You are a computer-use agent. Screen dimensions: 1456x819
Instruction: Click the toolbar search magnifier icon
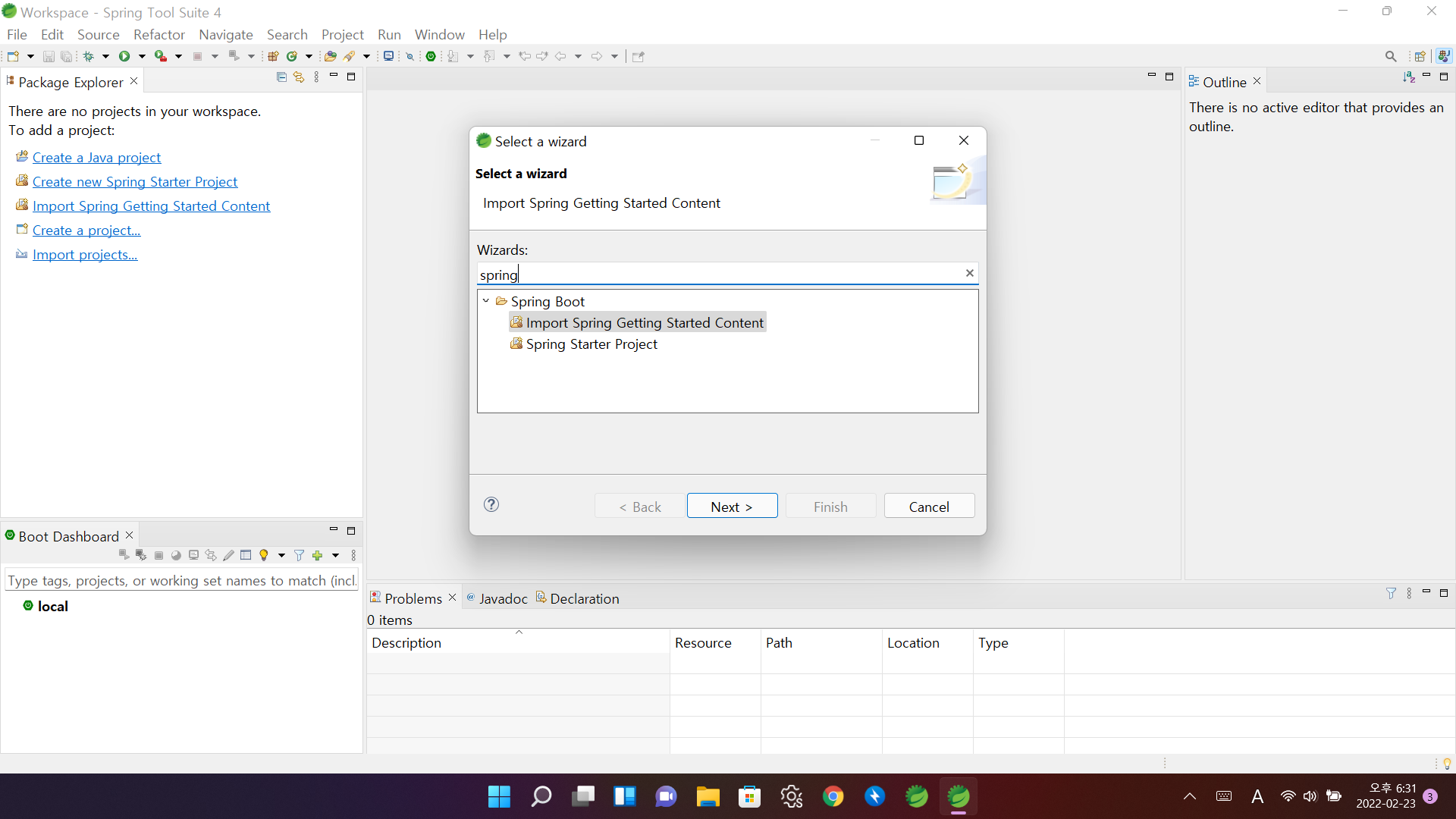tap(1390, 56)
